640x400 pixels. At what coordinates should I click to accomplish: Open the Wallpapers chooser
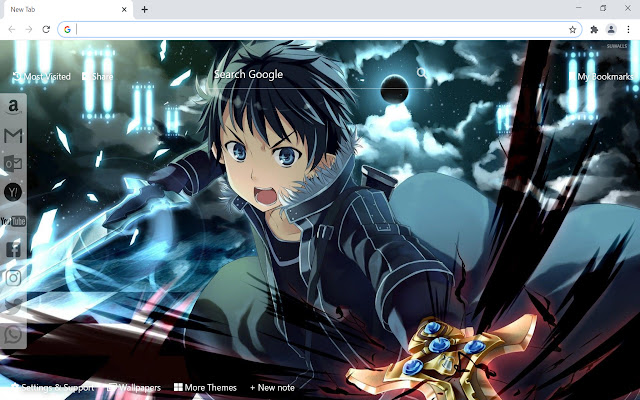pos(134,387)
